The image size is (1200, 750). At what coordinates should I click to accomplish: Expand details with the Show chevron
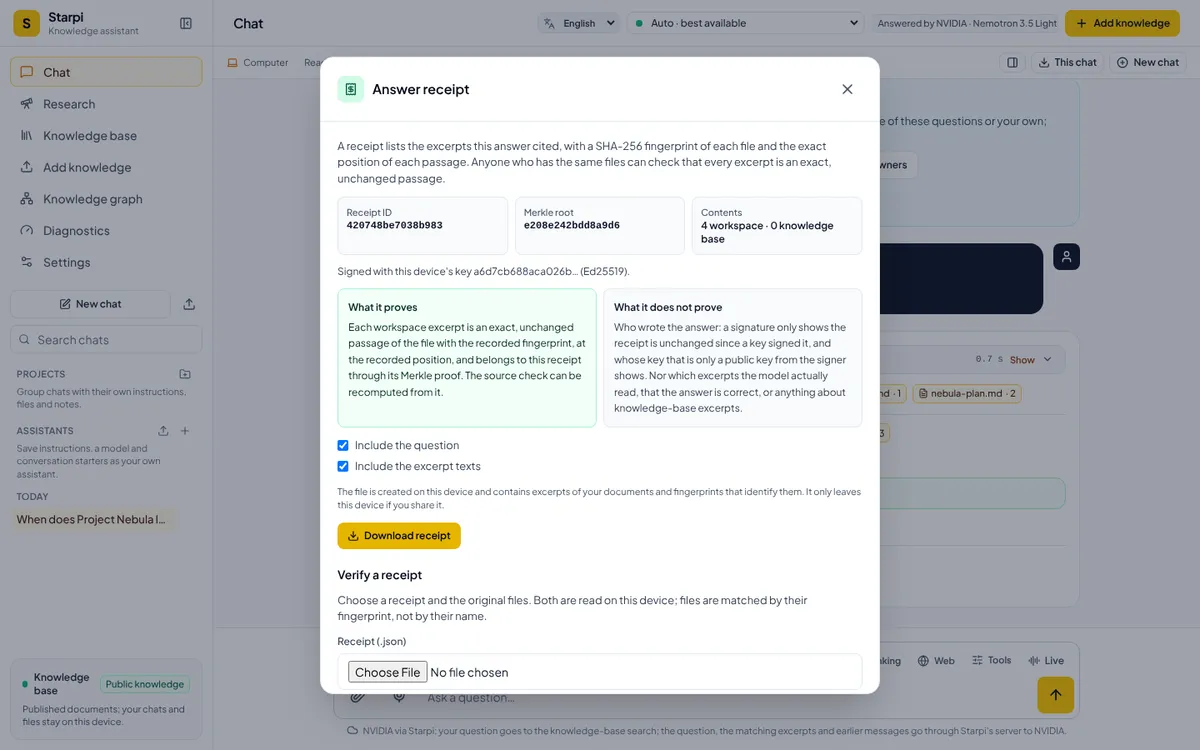click(x=1030, y=360)
